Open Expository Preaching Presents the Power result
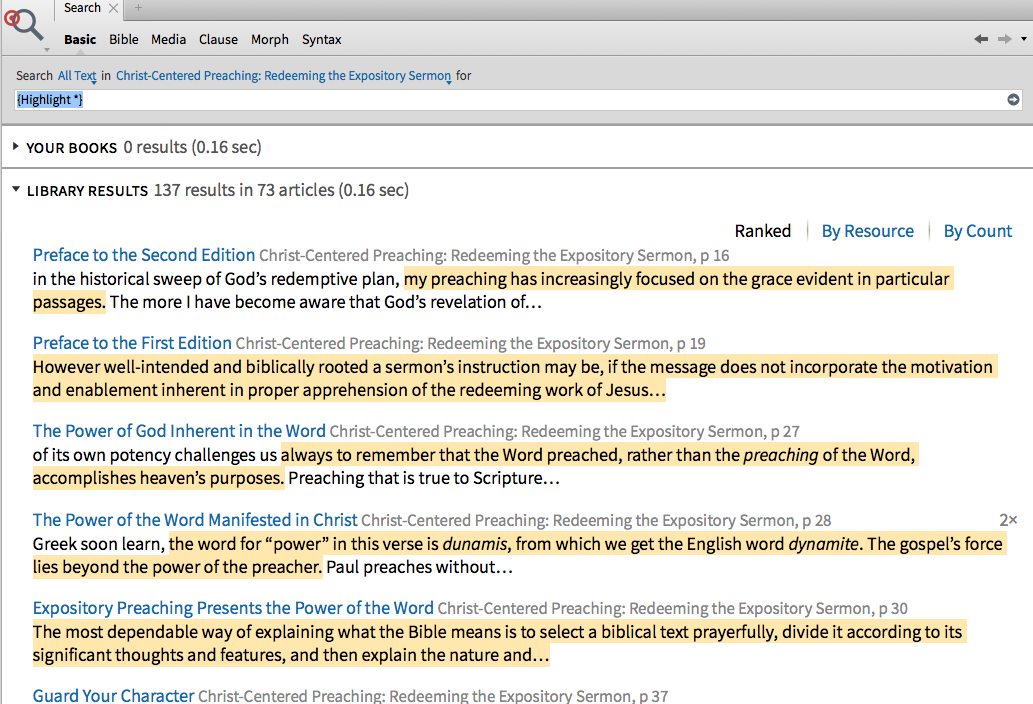The width and height of the screenshot is (1033, 704). [x=233, y=608]
